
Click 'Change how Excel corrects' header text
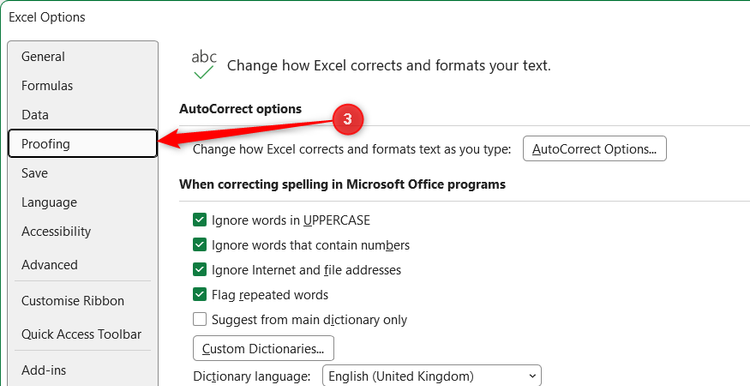pyautogui.click(x=389, y=66)
